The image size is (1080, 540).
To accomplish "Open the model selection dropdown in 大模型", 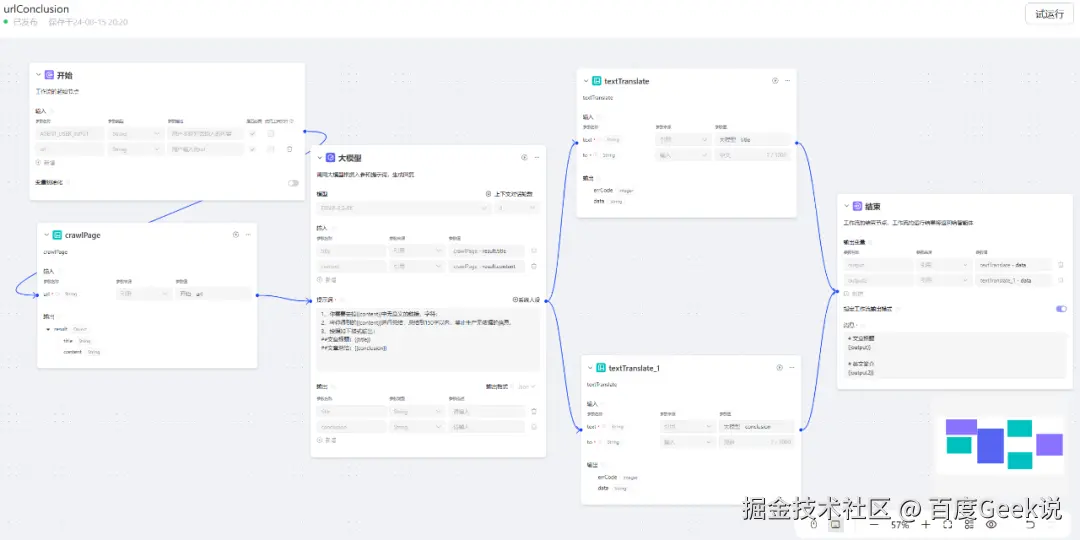I will [402, 207].
